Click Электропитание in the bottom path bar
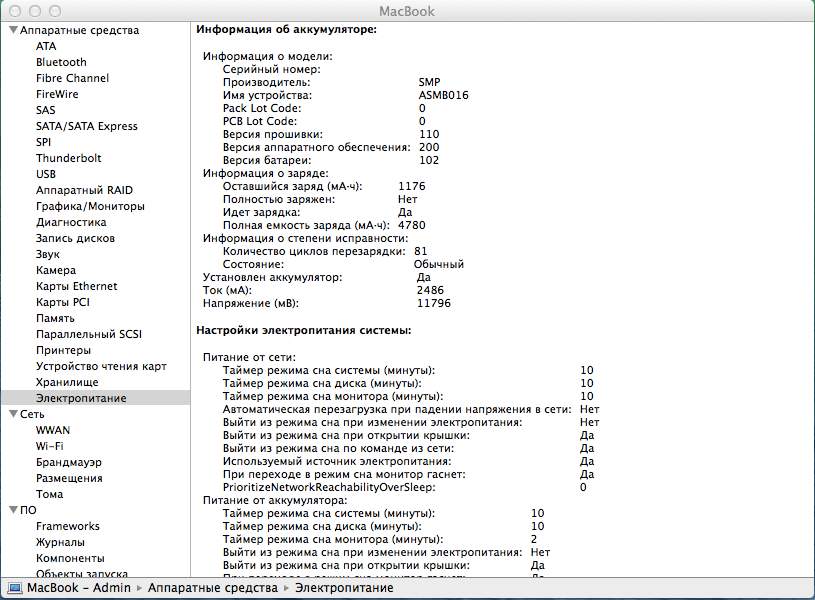Image resolution: width=815 pixels, height=600 pixels. [343, 588]
